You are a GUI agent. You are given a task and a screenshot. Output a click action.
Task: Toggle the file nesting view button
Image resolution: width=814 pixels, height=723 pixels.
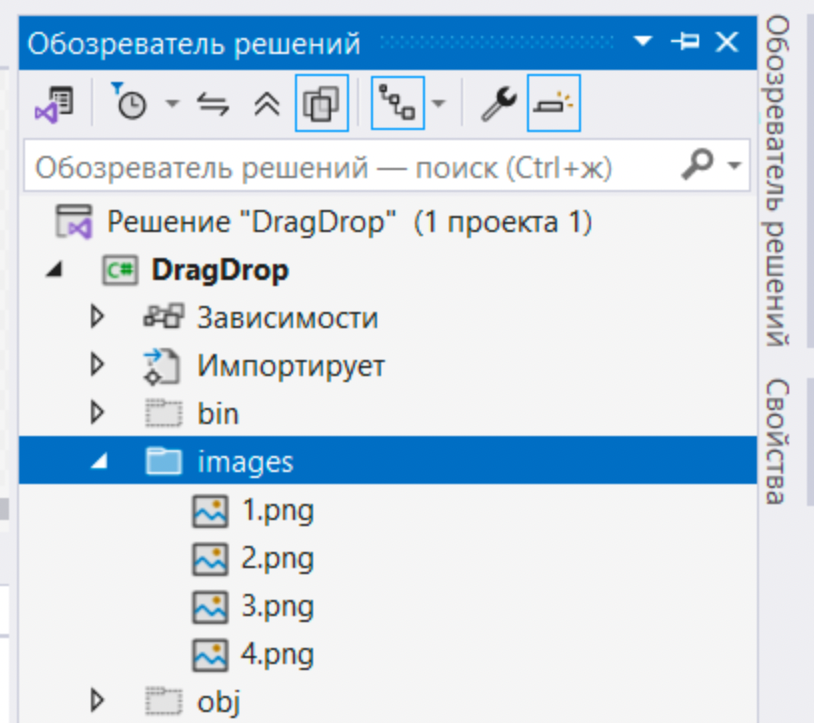398,104
